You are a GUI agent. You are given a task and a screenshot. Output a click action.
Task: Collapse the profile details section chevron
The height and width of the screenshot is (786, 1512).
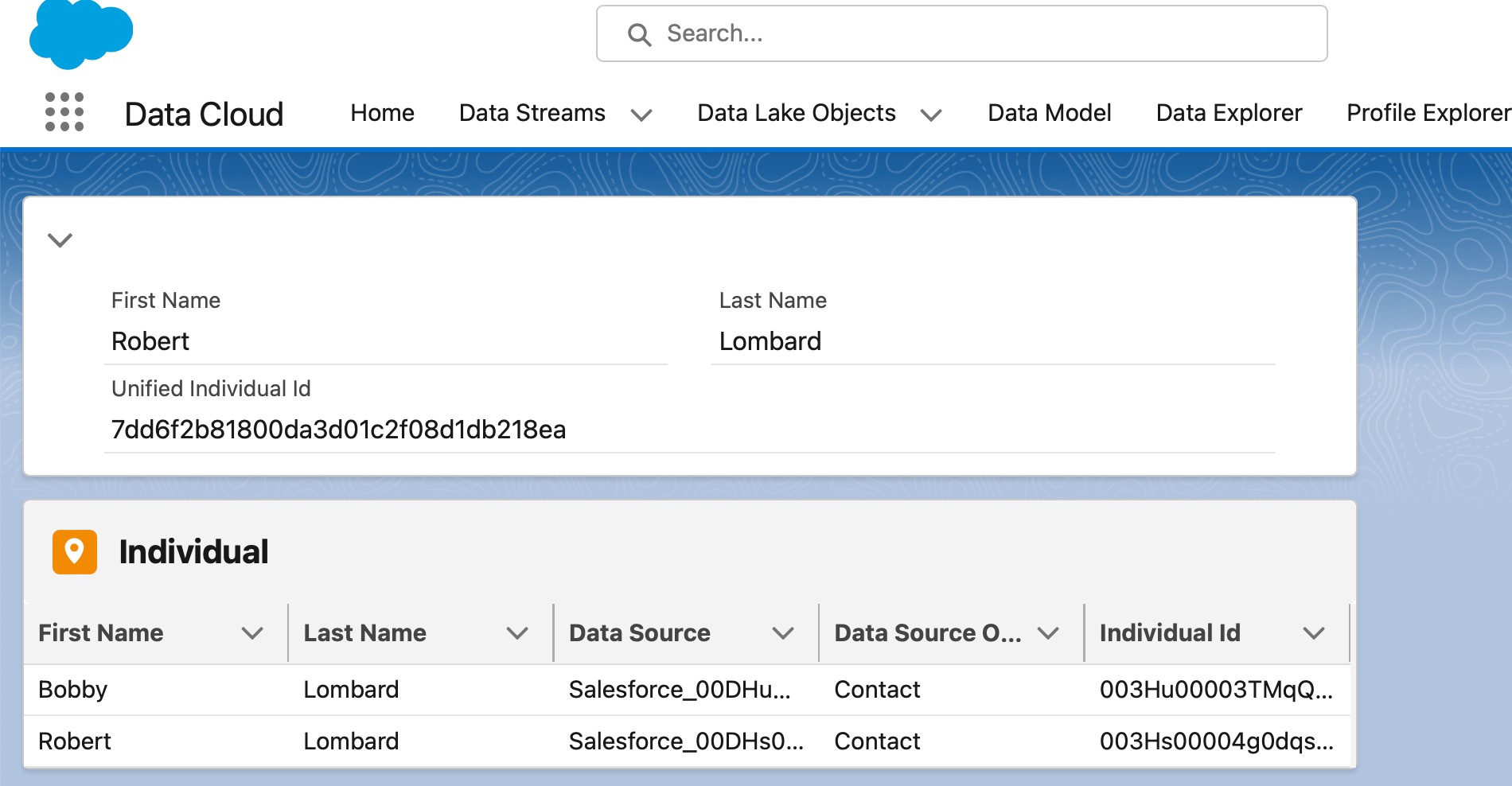point(60,239)
